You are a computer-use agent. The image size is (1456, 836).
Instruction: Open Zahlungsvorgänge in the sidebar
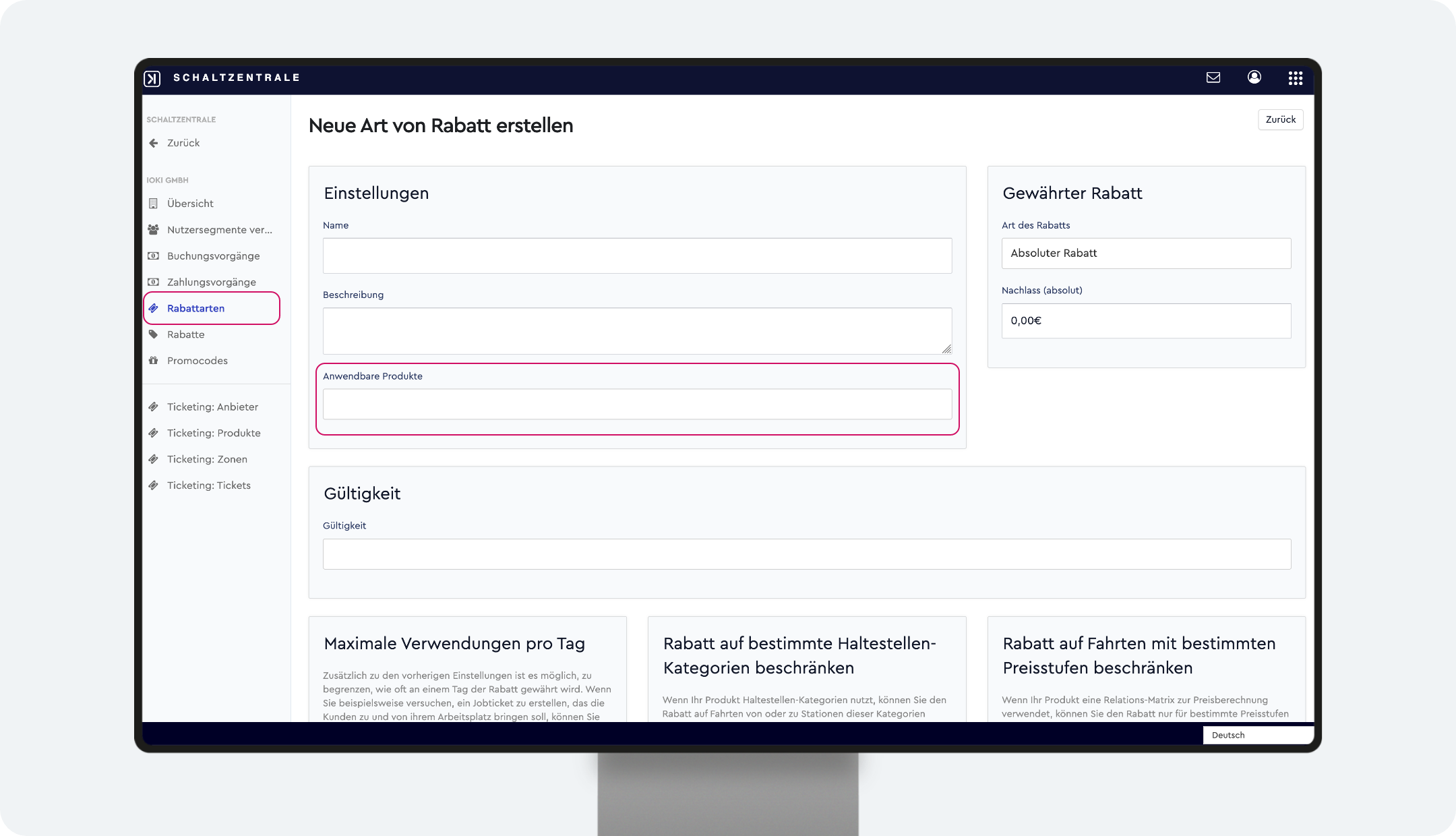pyautogui.click(x=212, y=282)
